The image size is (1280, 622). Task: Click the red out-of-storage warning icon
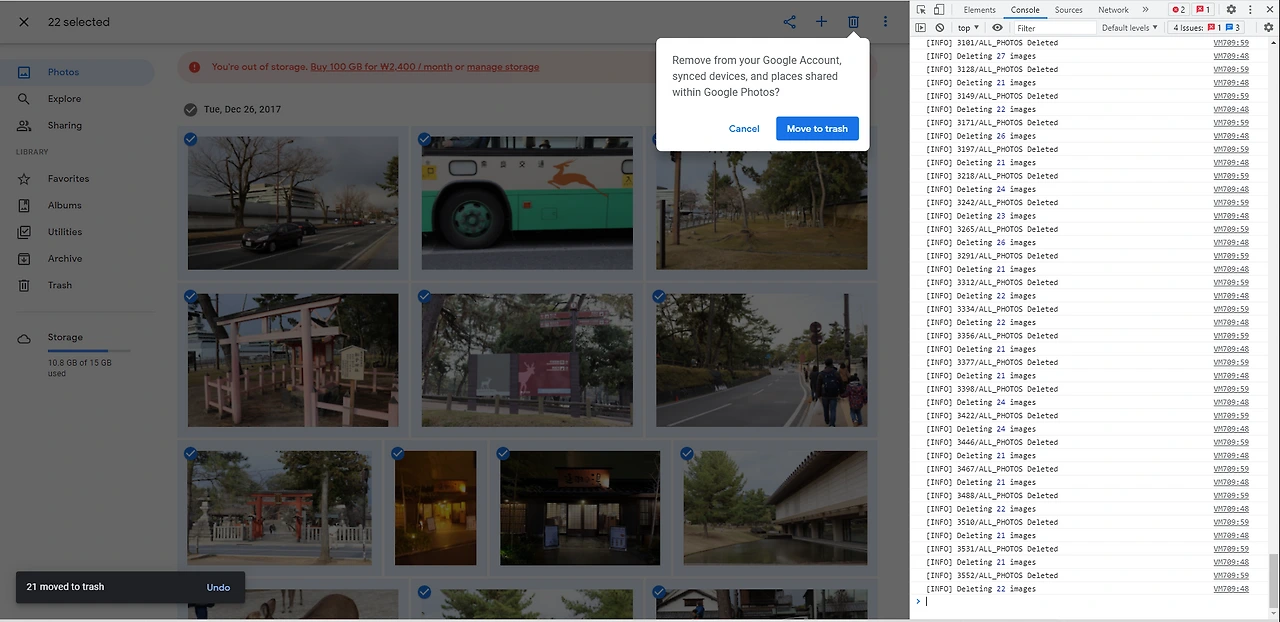coord(194,67)
